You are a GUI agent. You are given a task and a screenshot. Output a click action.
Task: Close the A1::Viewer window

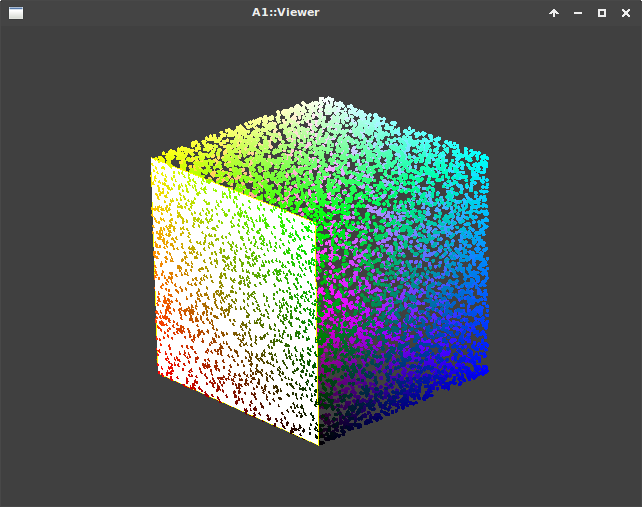626,13
